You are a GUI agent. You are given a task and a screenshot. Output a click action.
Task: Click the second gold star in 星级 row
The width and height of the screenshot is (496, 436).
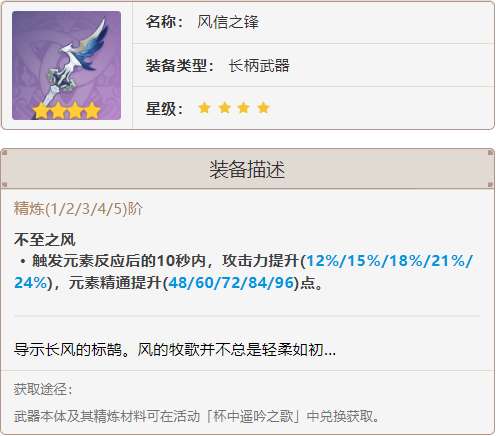pos(224,108)
